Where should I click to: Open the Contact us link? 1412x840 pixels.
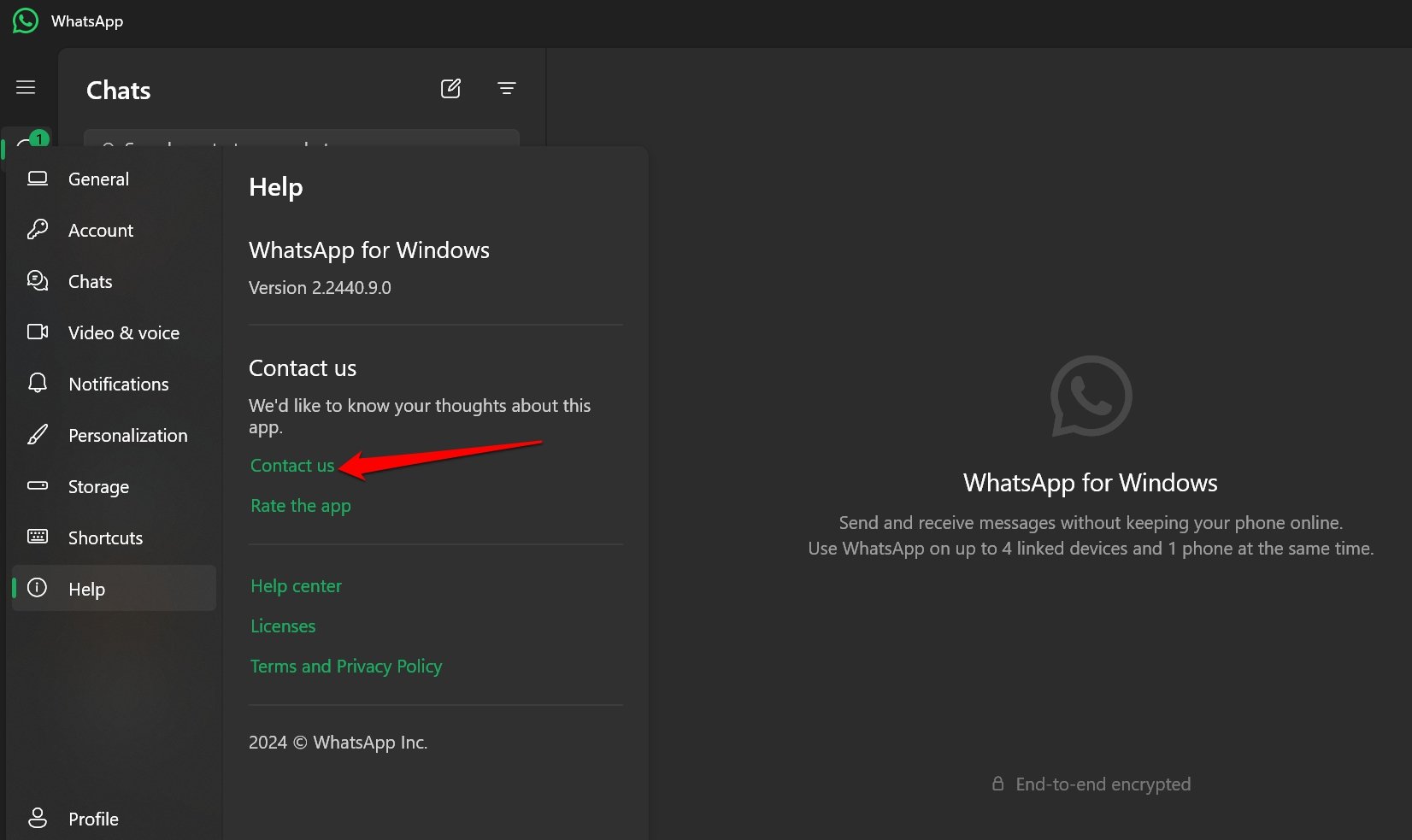[x=292, y=466]
